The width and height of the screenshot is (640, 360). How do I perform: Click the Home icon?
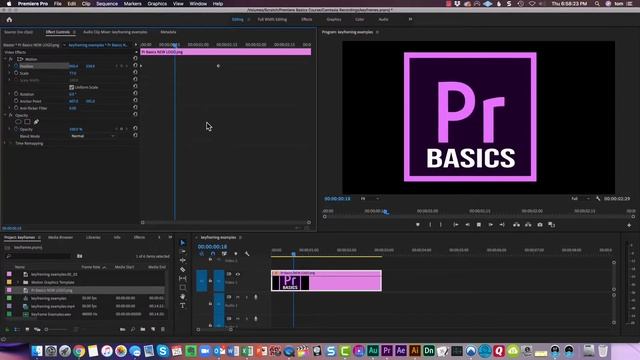(x=9, y=19)
